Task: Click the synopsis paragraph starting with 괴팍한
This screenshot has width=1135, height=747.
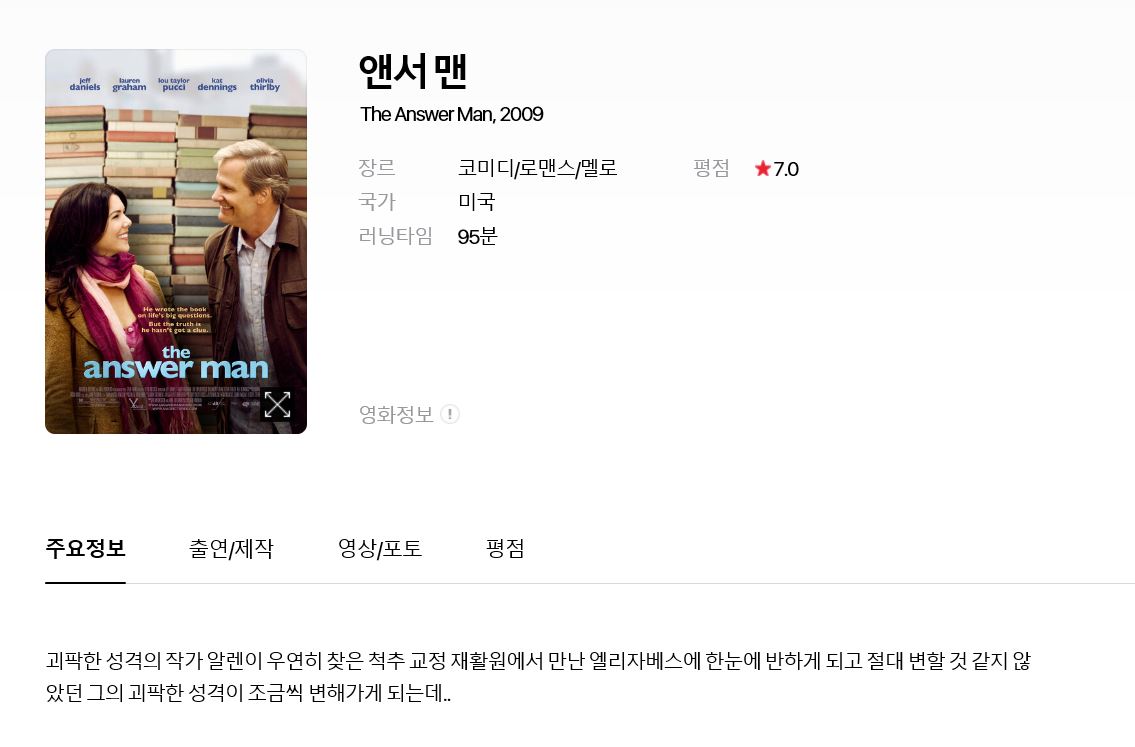Action: click(538, 677)
